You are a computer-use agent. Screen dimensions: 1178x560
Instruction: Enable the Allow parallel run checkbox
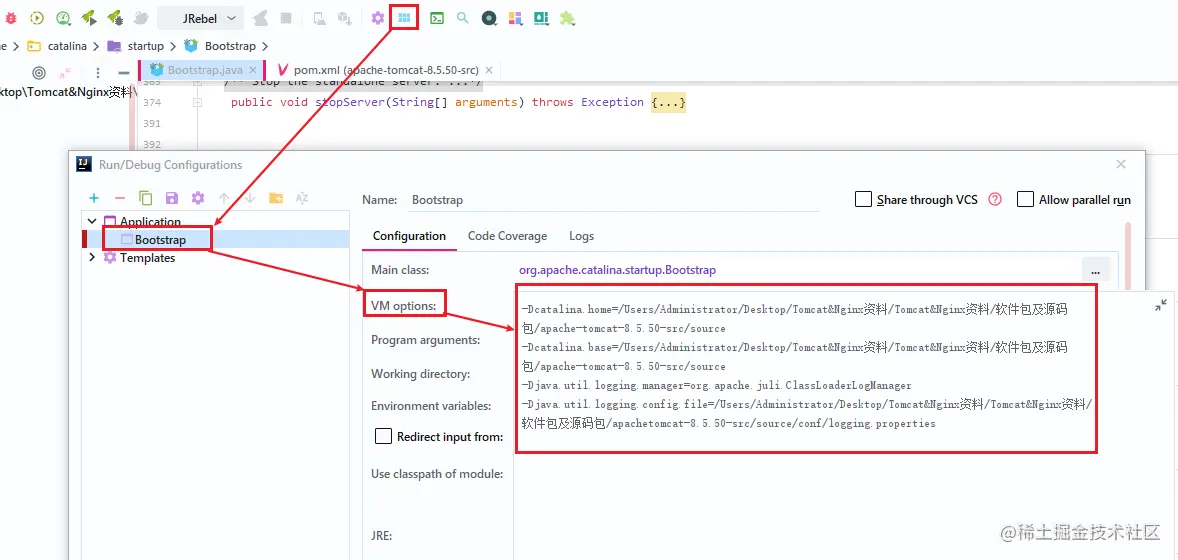pos(1025,199)
